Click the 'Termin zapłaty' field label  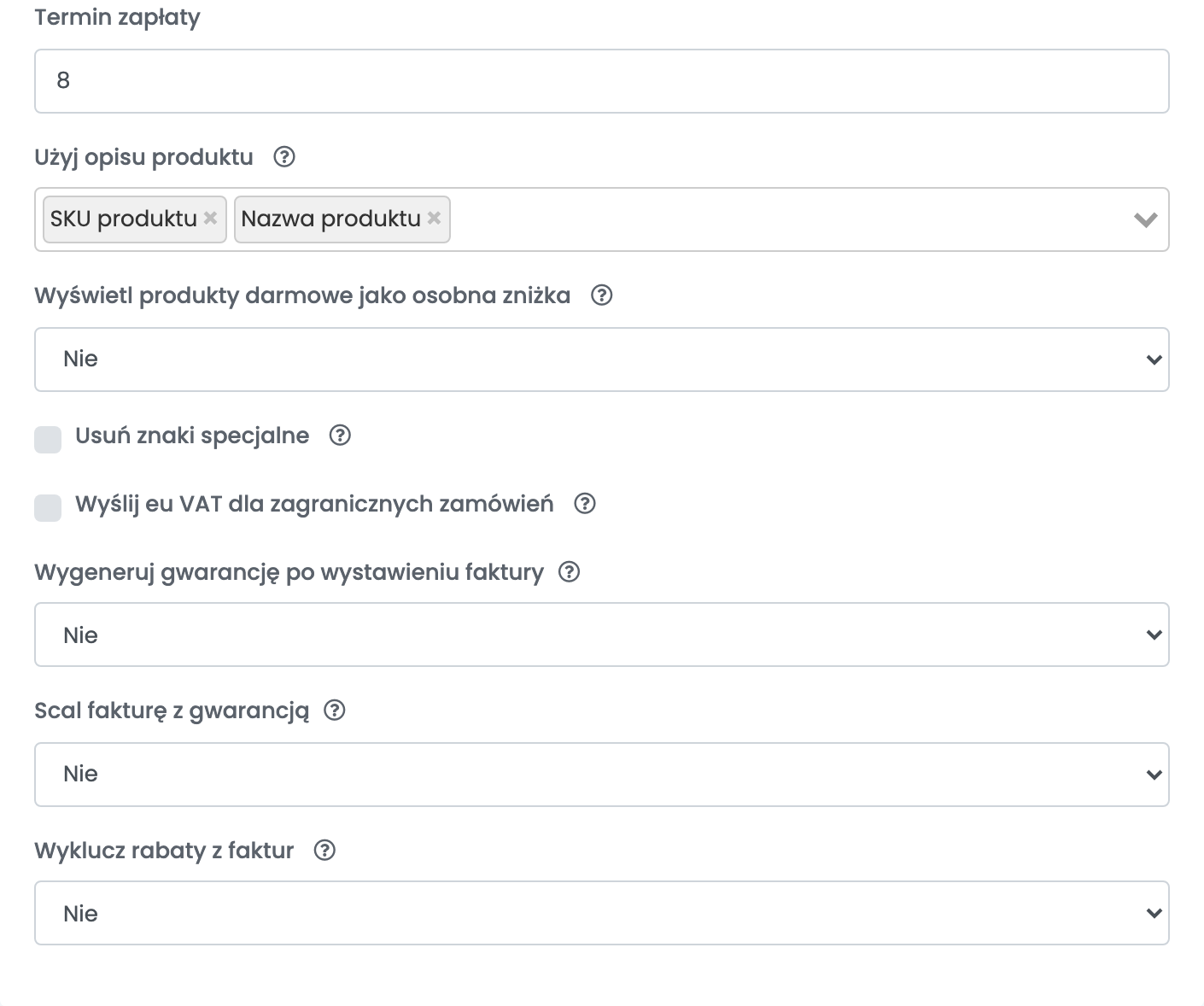(117, 18)
